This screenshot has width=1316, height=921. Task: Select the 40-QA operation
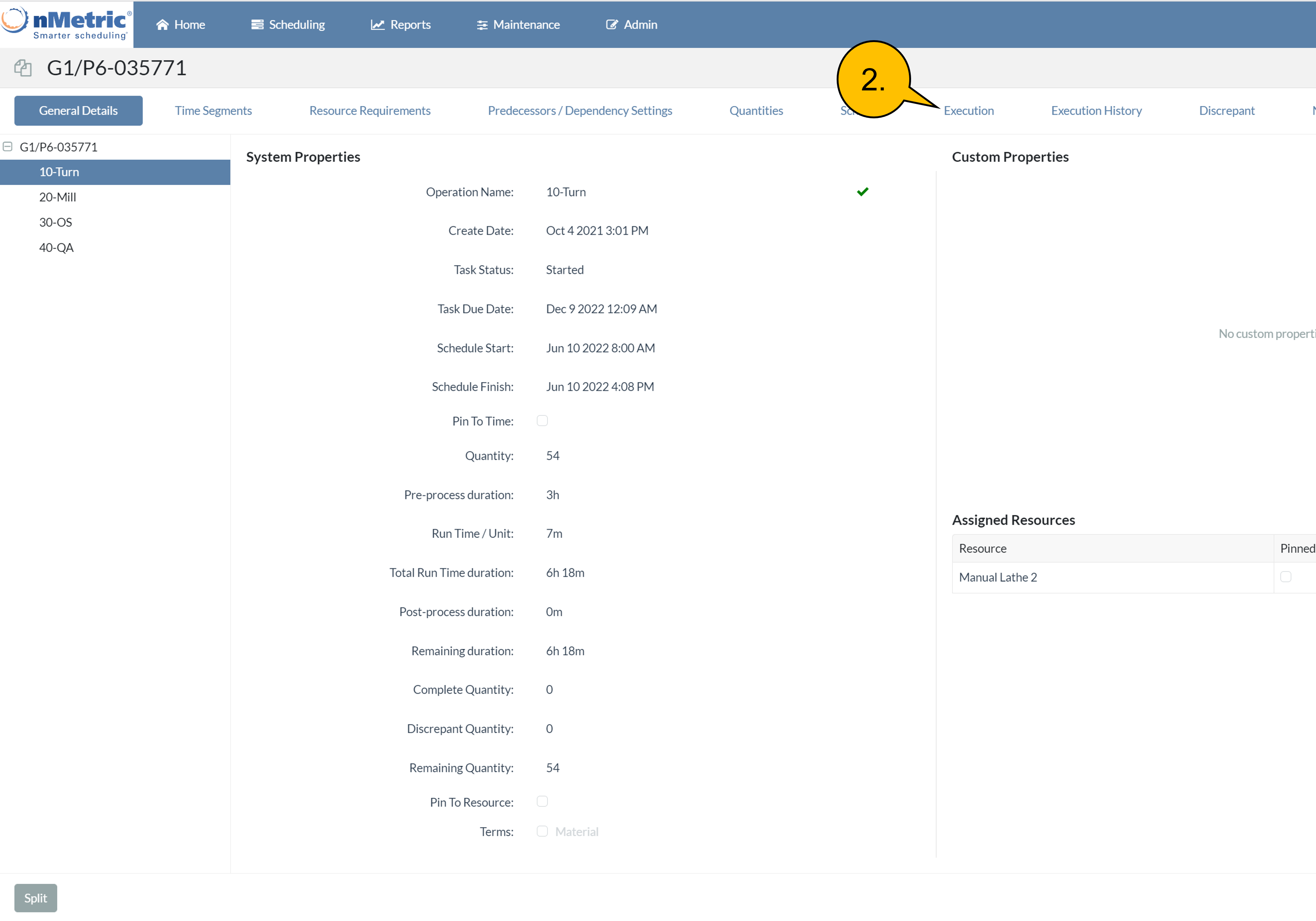point(56,247)
